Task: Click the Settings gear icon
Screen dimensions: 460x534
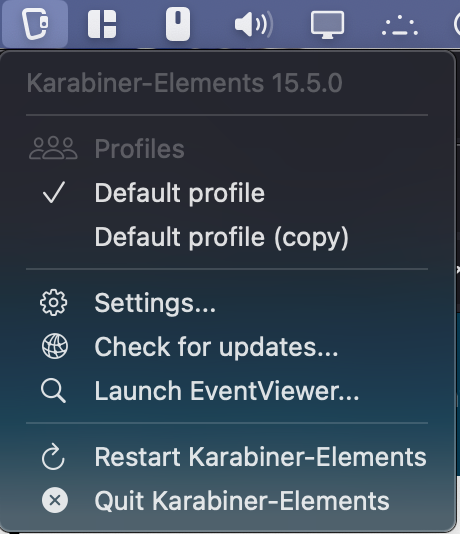Action: (x=53, y=303)
